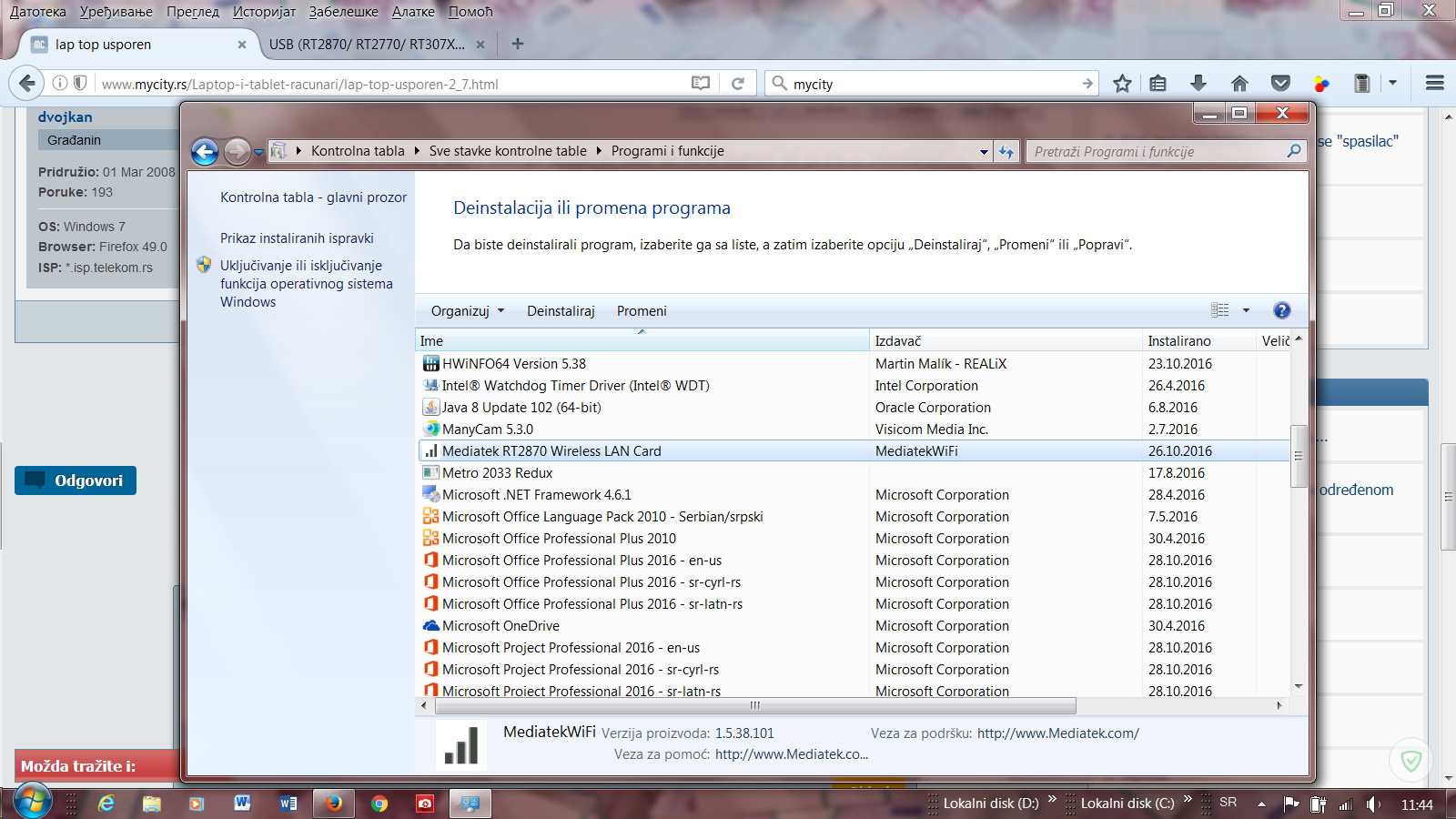Open Uključivanje ili isključivanje funkcija Windows link

click(x=307, y=284)
